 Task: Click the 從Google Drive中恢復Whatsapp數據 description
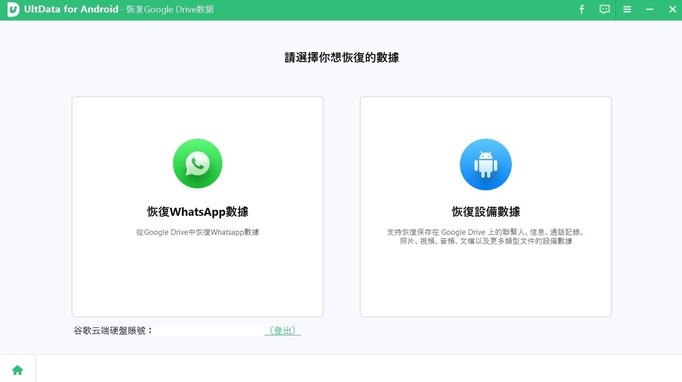pos(197,232)
